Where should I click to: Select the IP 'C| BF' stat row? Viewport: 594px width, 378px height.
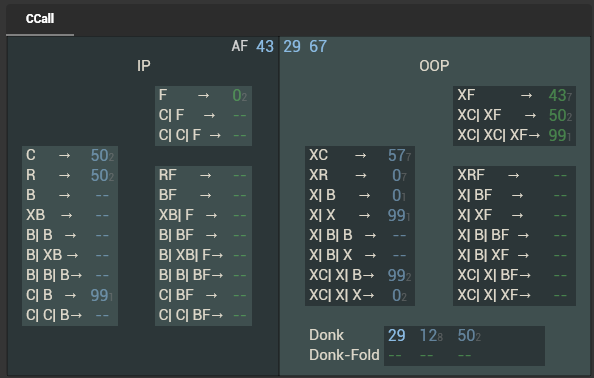[203, 295]
